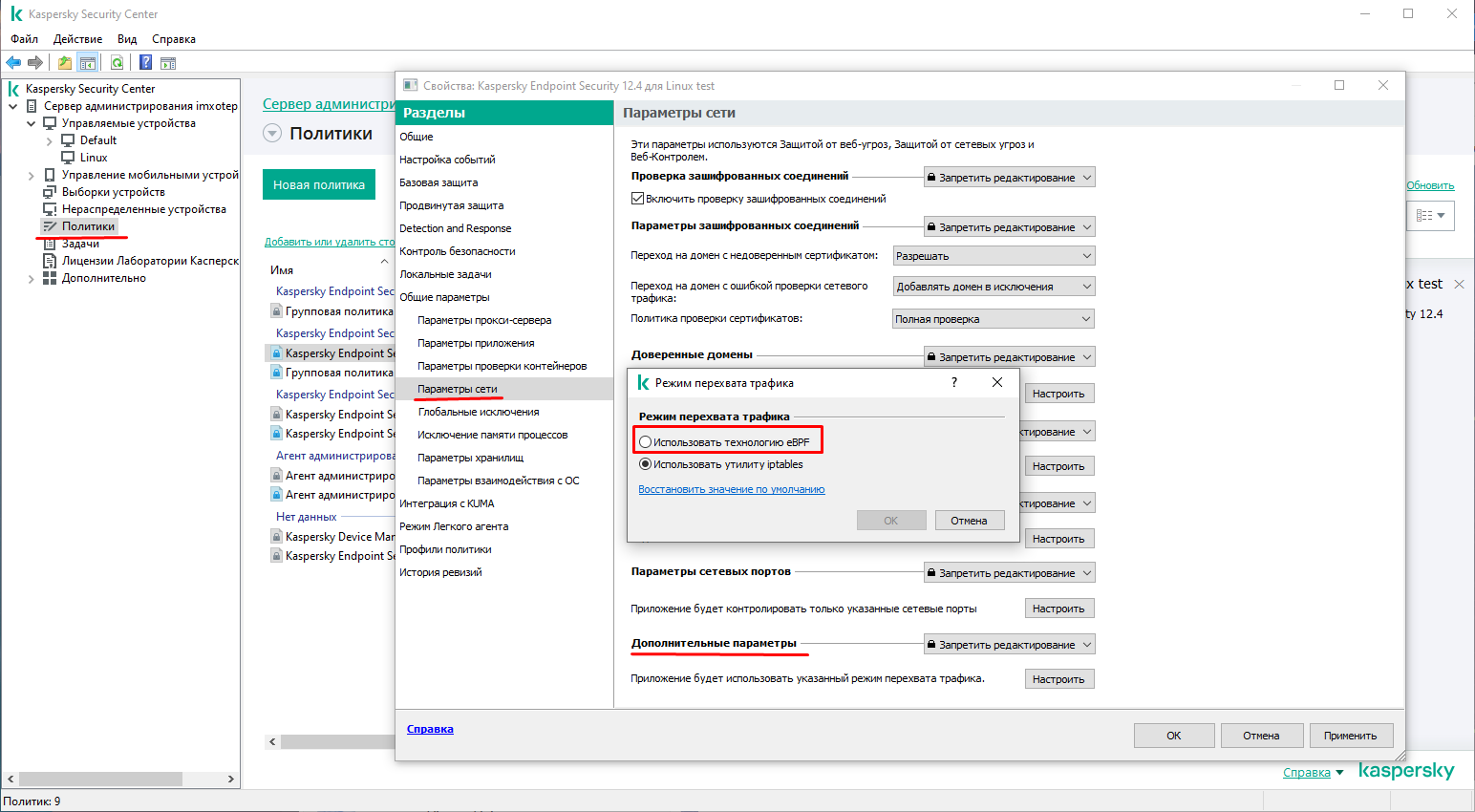Toggle the action pane toolbar icon

coord(168,63)
